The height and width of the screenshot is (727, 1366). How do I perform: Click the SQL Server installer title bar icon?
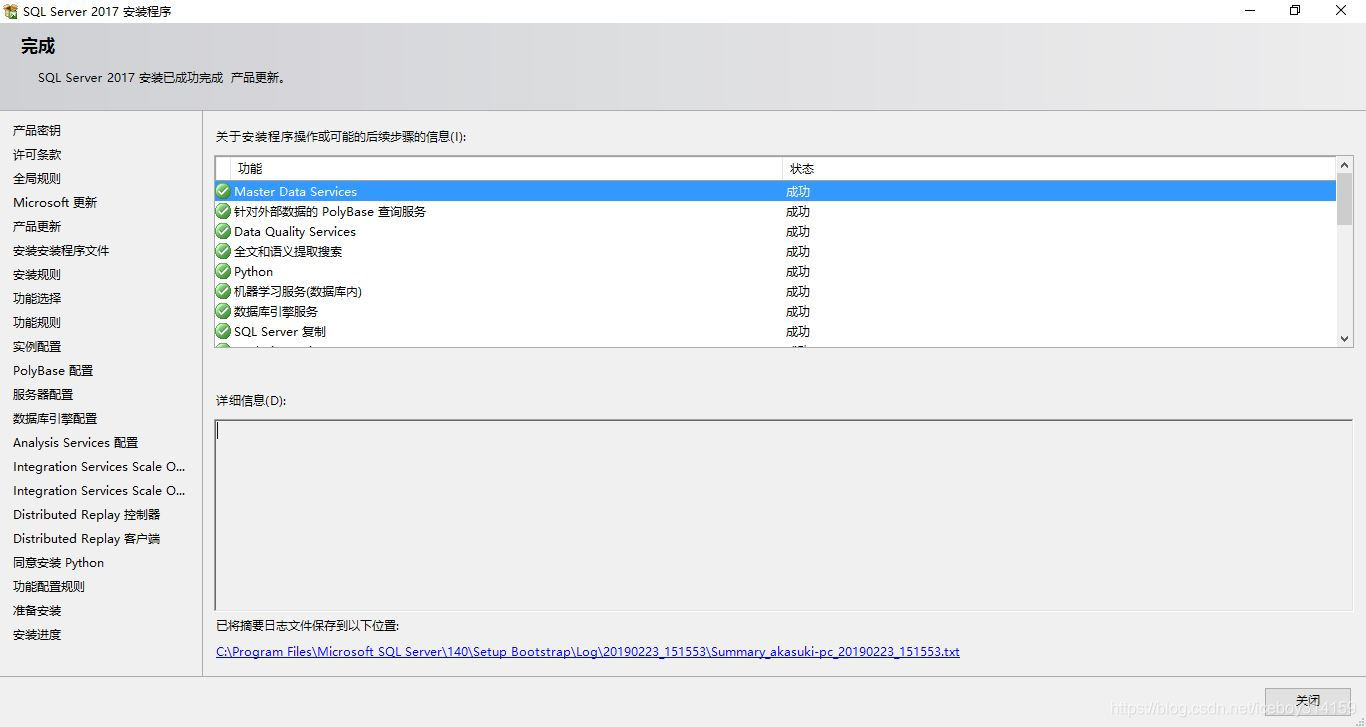point(11,11)
